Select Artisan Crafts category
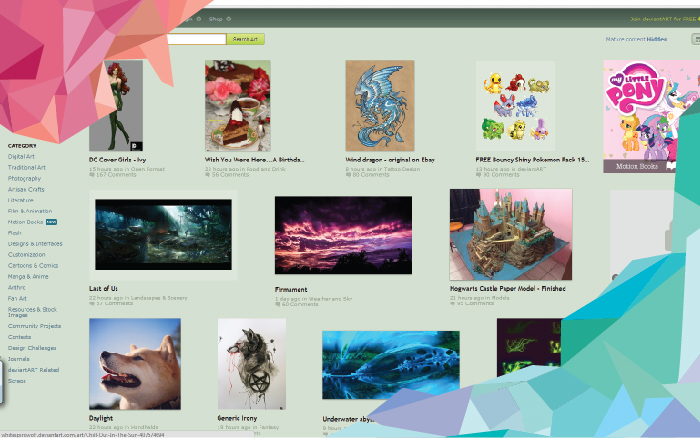 pyautogui.click(x=26, y=189)
